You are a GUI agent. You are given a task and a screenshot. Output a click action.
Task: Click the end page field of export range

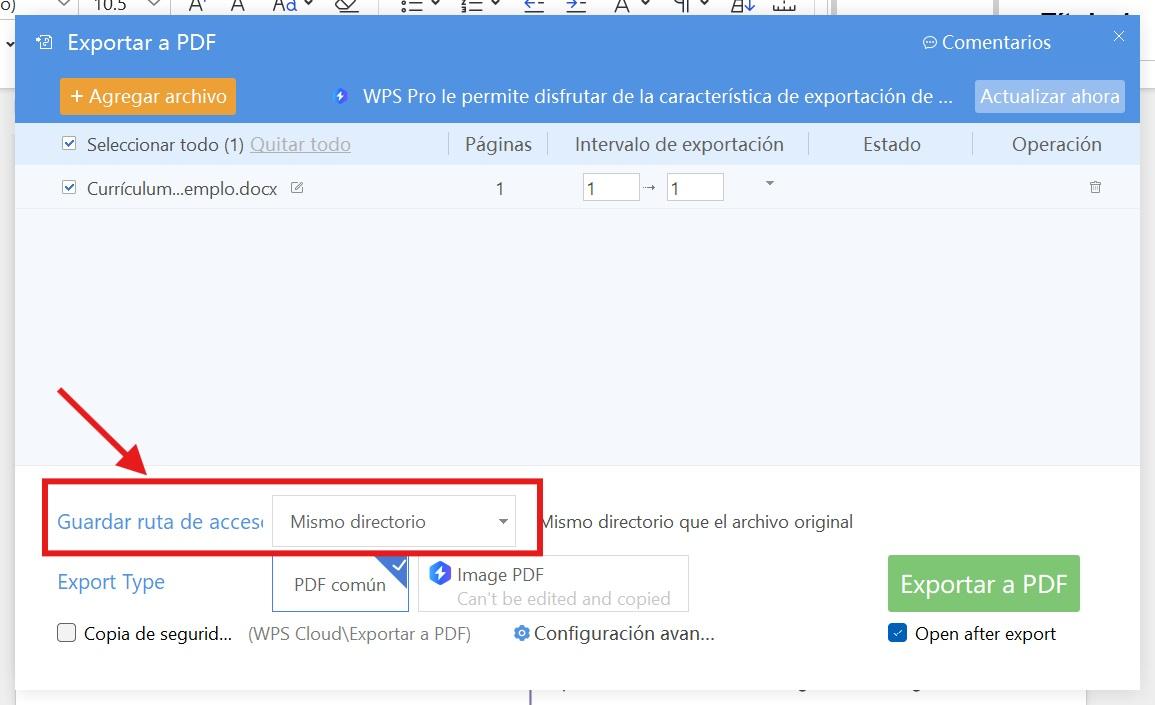[x=695, y=187]
